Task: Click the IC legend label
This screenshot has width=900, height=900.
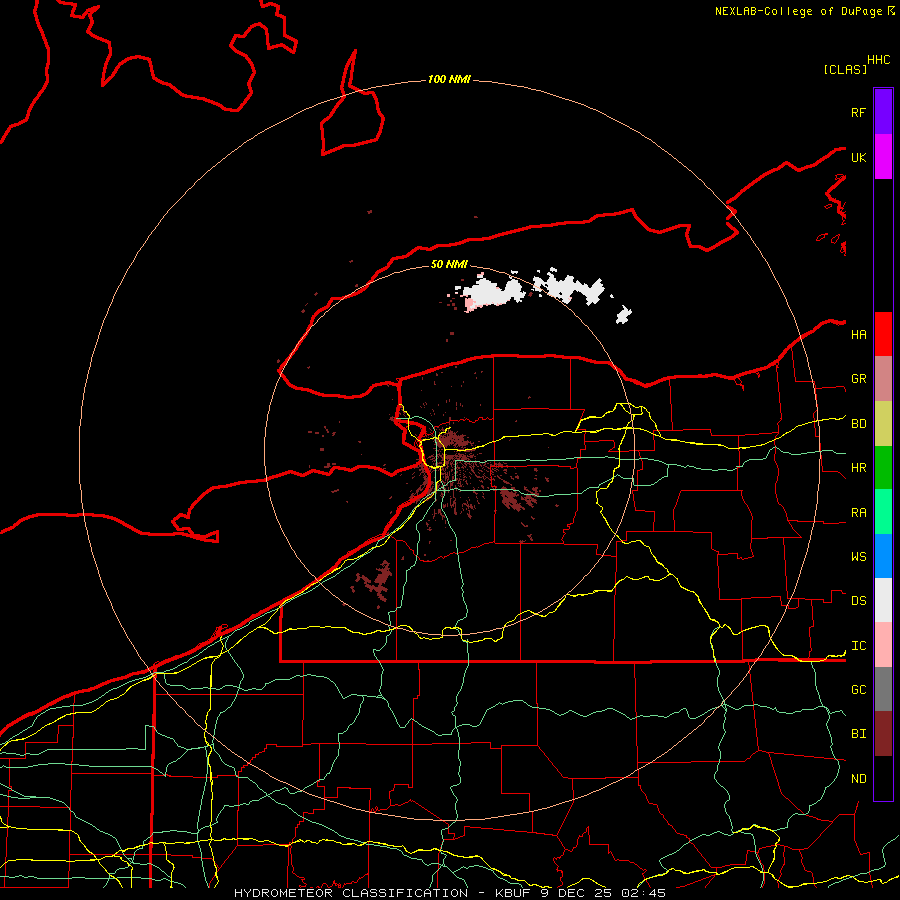Action: click(858, 646)
